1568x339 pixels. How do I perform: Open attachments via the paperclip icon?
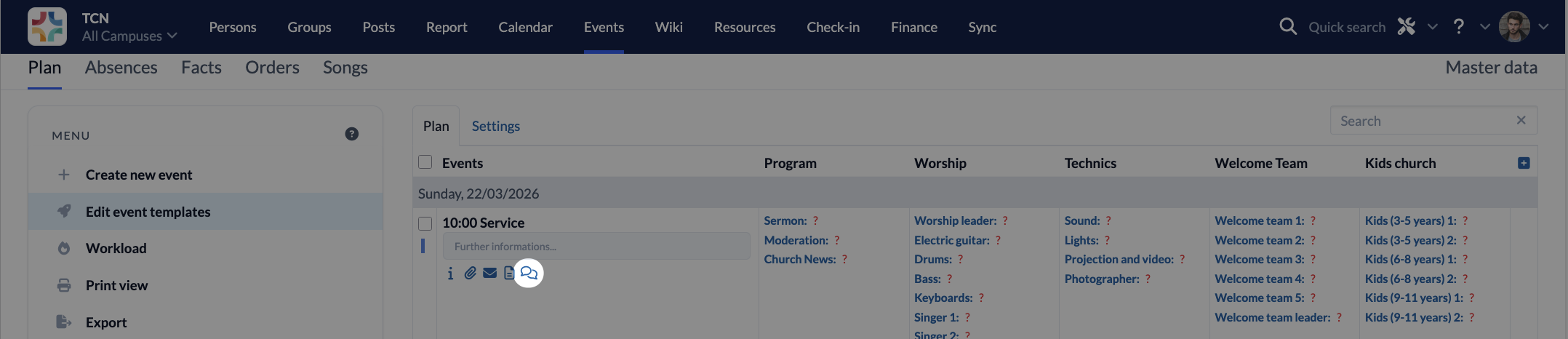pos(471,274)
